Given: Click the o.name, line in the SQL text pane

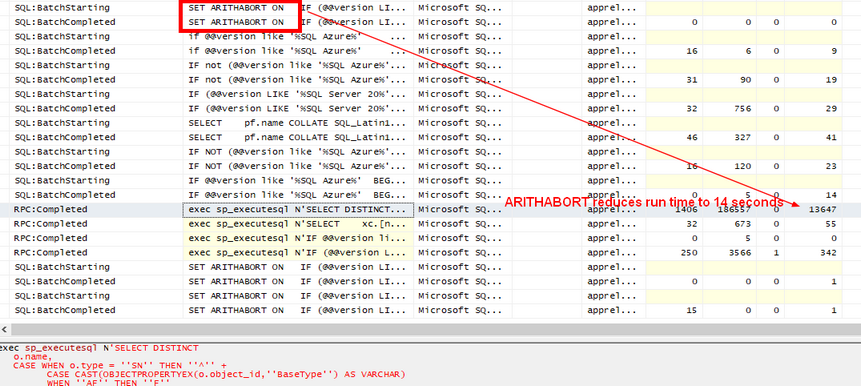Looking at the screenshot, I should click(x=33, y=357).
